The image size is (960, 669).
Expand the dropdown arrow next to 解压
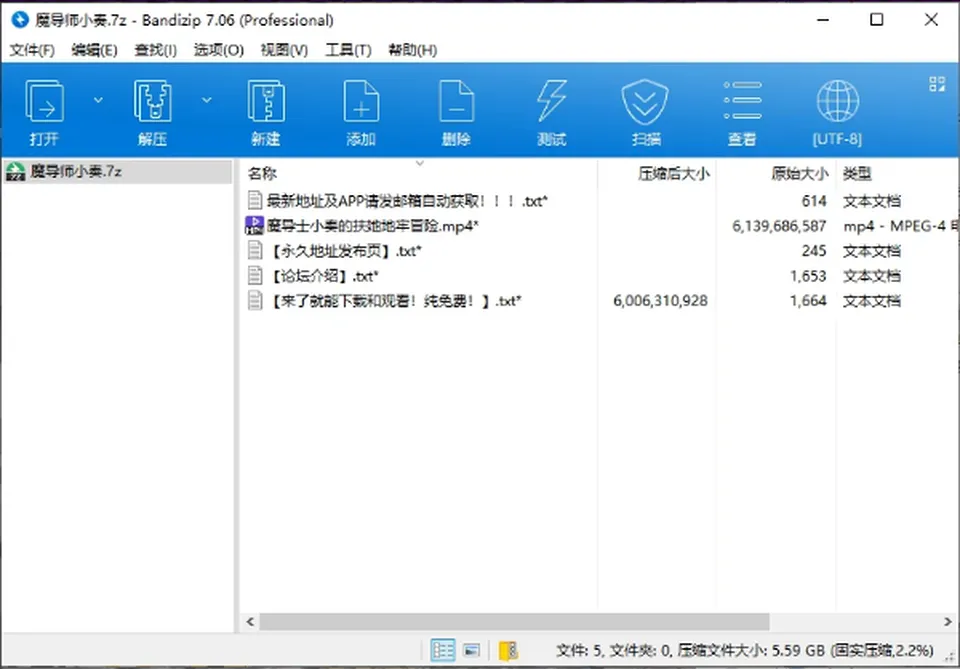(x=207, y=100)
